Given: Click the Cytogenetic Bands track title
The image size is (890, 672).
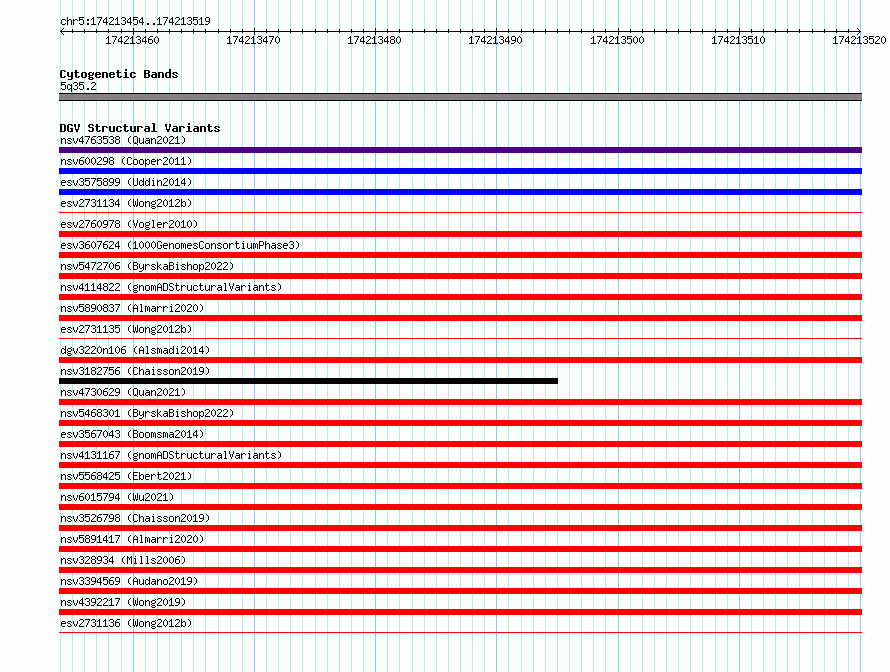Looking at the screenshot, I should pyautogui.click(x=119, y=74).
